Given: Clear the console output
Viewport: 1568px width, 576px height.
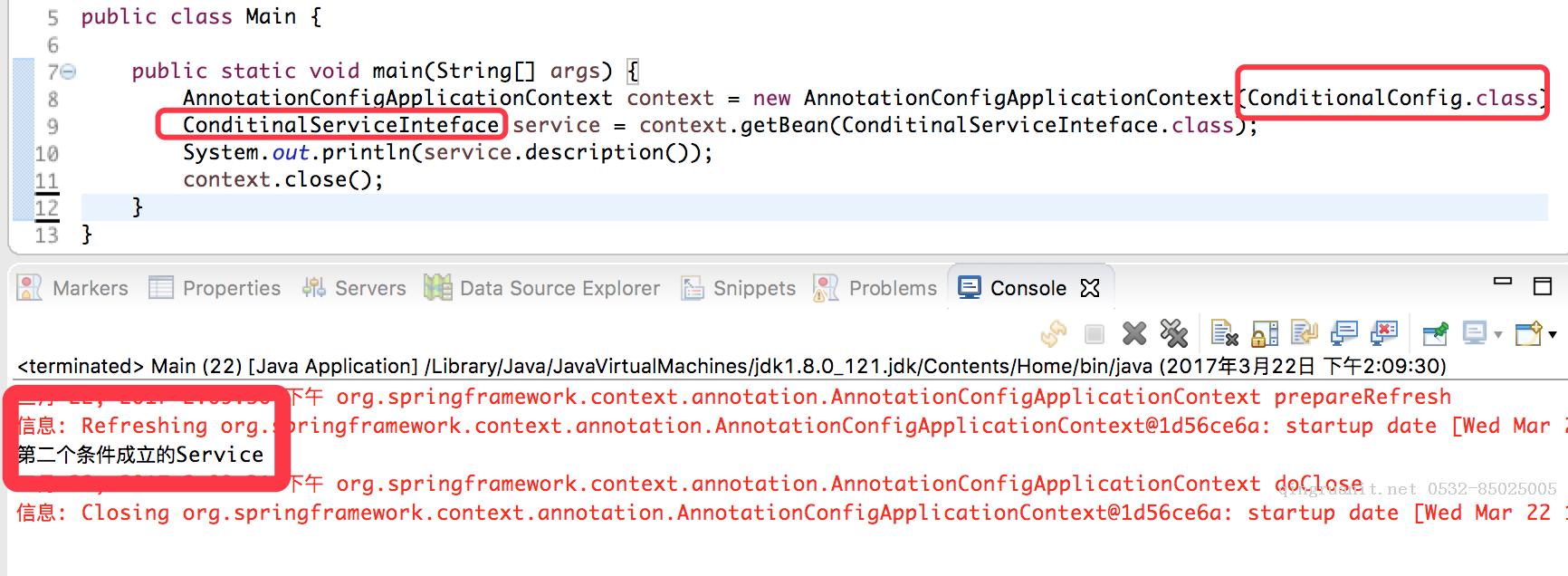Looking at the screenshot, I should point(1224,334).
